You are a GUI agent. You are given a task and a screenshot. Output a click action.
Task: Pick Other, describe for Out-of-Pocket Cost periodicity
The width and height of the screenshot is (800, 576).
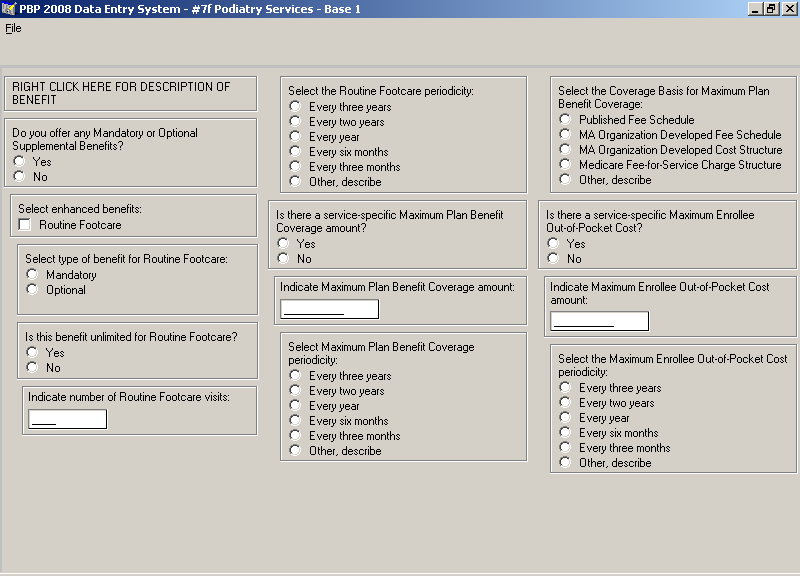point(565,462)
